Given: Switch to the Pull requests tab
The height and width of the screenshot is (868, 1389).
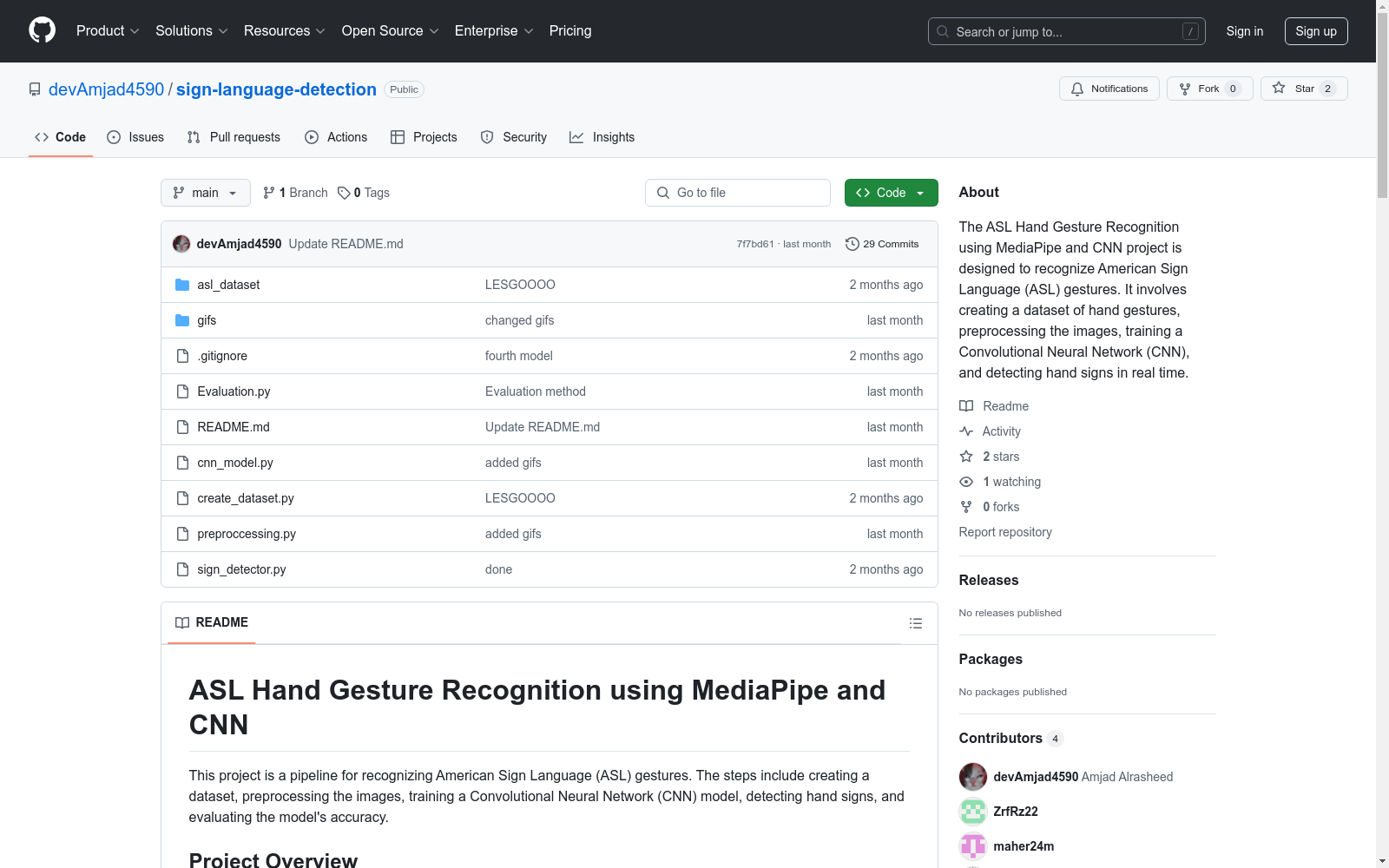Looking at the screenshot, I should click(234, 137).
